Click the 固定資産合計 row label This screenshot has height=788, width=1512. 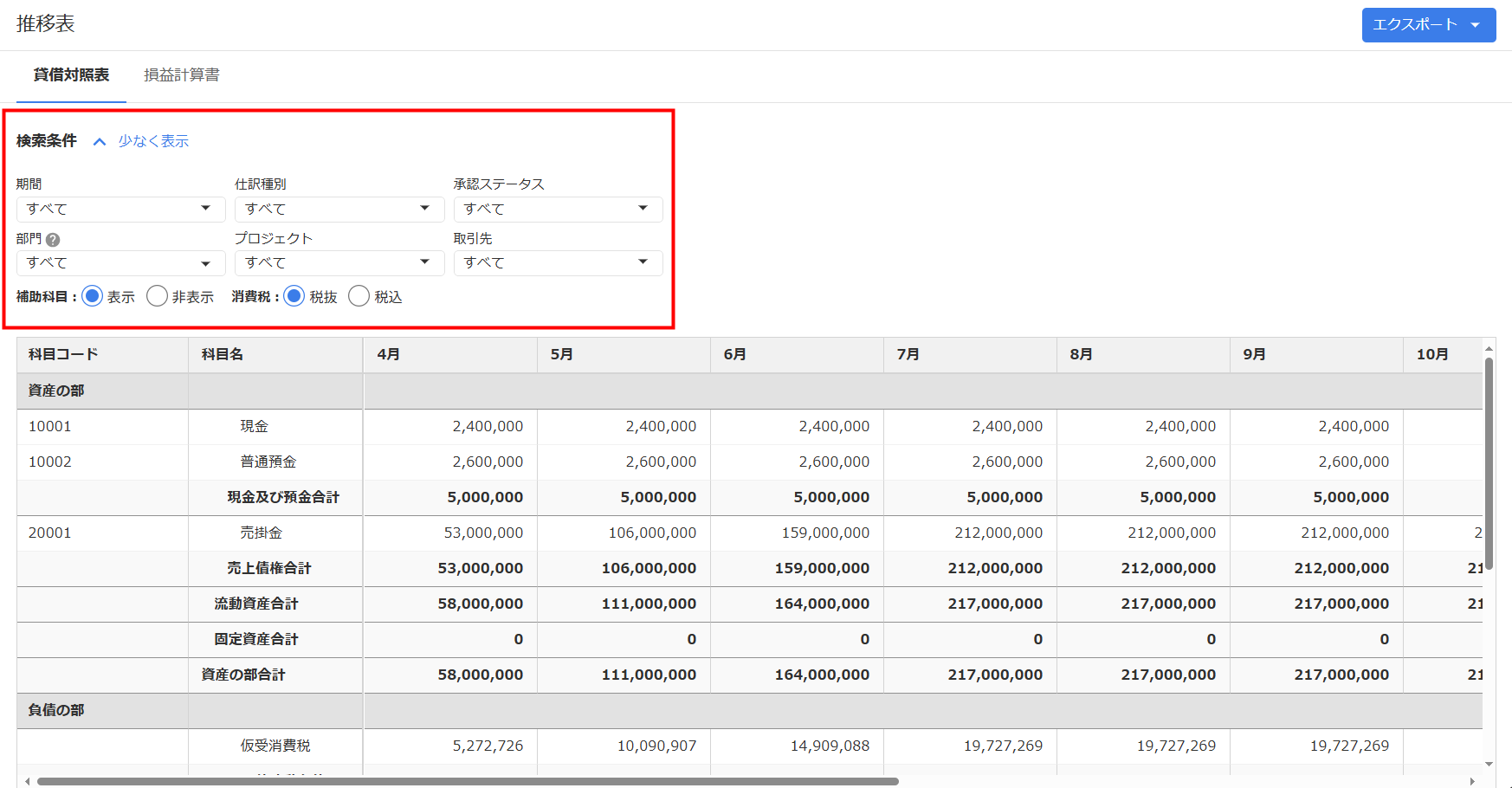pos(256,639)
